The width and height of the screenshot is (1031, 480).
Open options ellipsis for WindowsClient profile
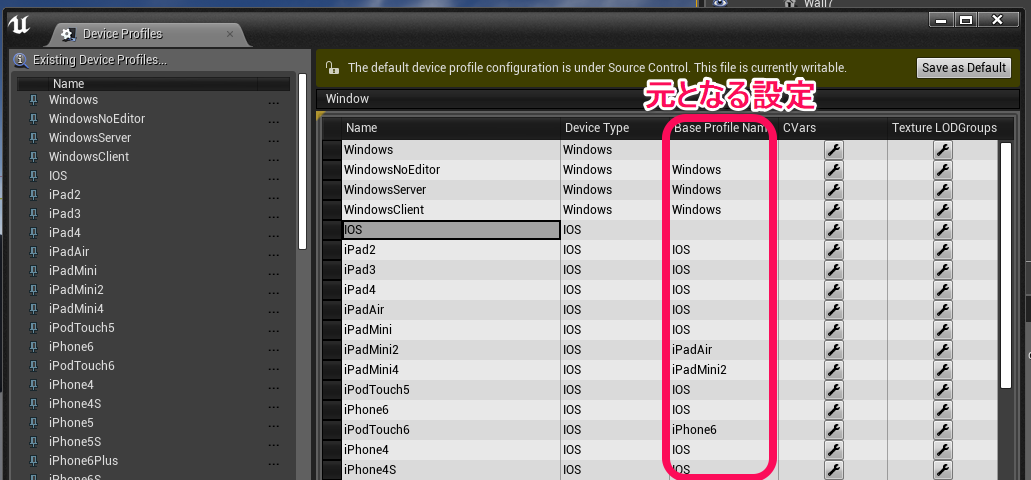click(274, 160)
